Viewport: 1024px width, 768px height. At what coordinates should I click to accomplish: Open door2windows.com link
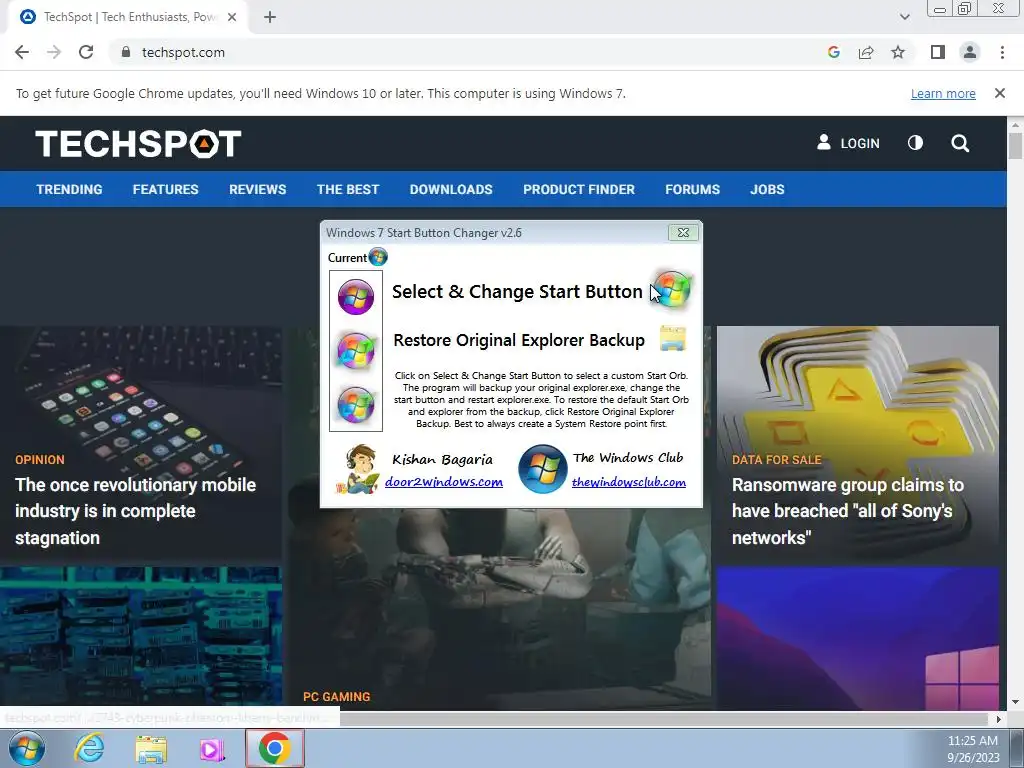[x=443, y=482]
